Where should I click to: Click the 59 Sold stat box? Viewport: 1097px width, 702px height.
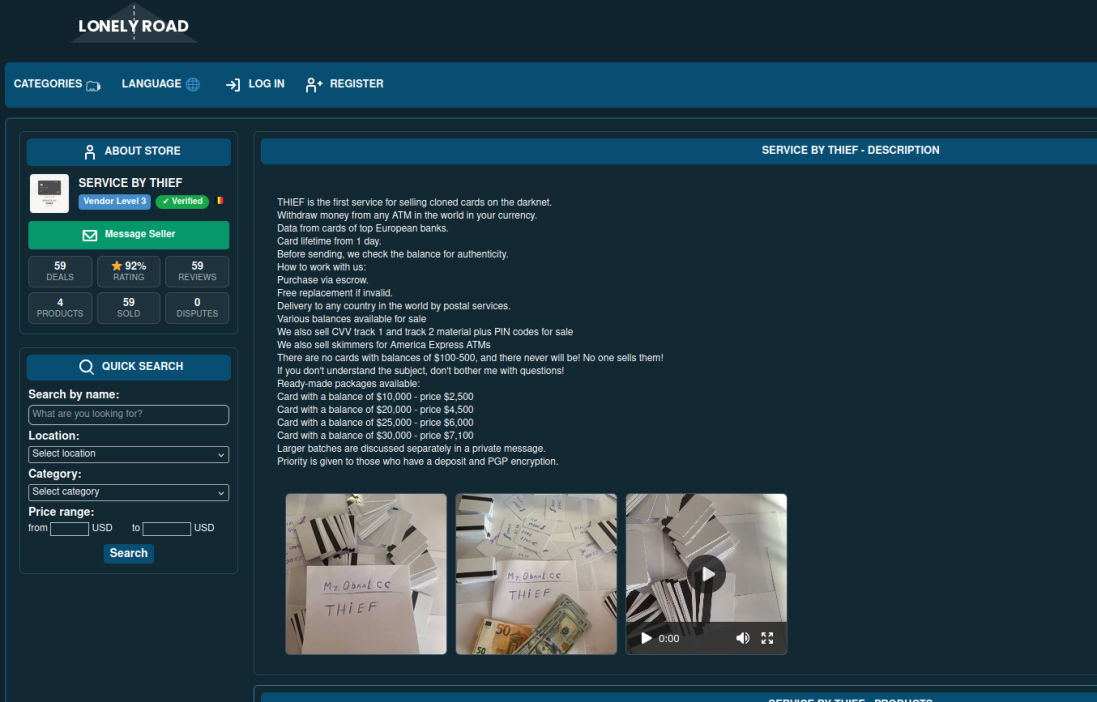(x=129, y=308)
